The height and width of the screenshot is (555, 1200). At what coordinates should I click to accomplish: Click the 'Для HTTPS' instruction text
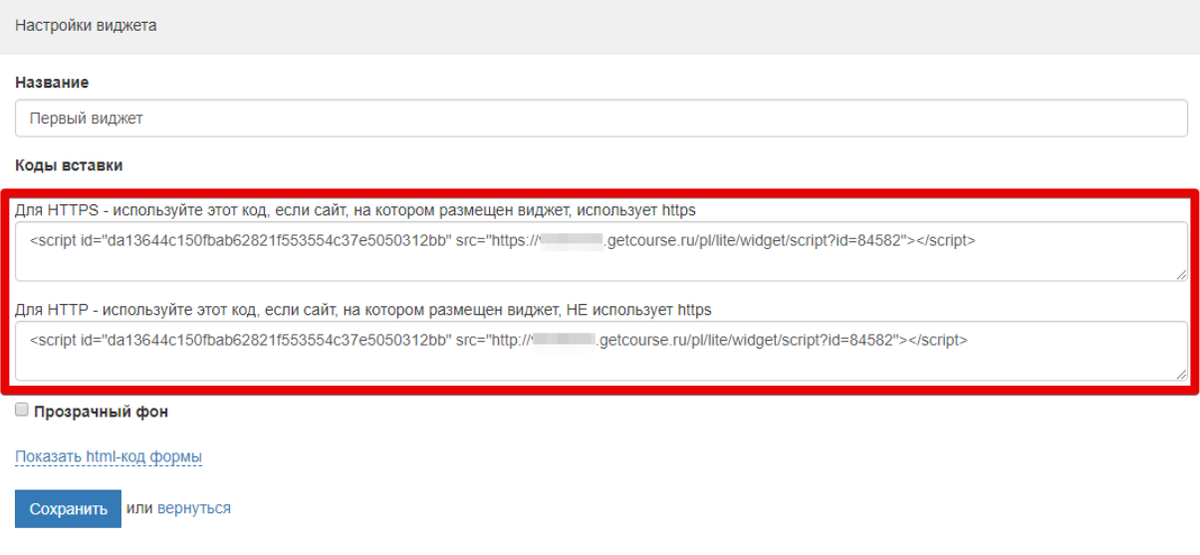click(x=355, y=210)
